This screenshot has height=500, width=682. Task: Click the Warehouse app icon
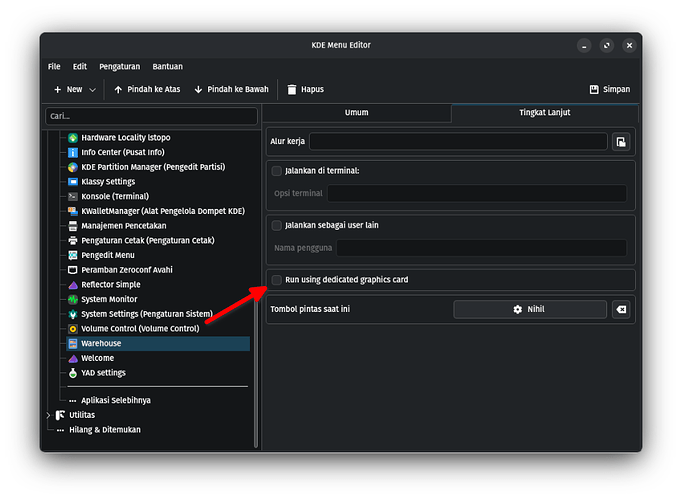tap(73, 343)
